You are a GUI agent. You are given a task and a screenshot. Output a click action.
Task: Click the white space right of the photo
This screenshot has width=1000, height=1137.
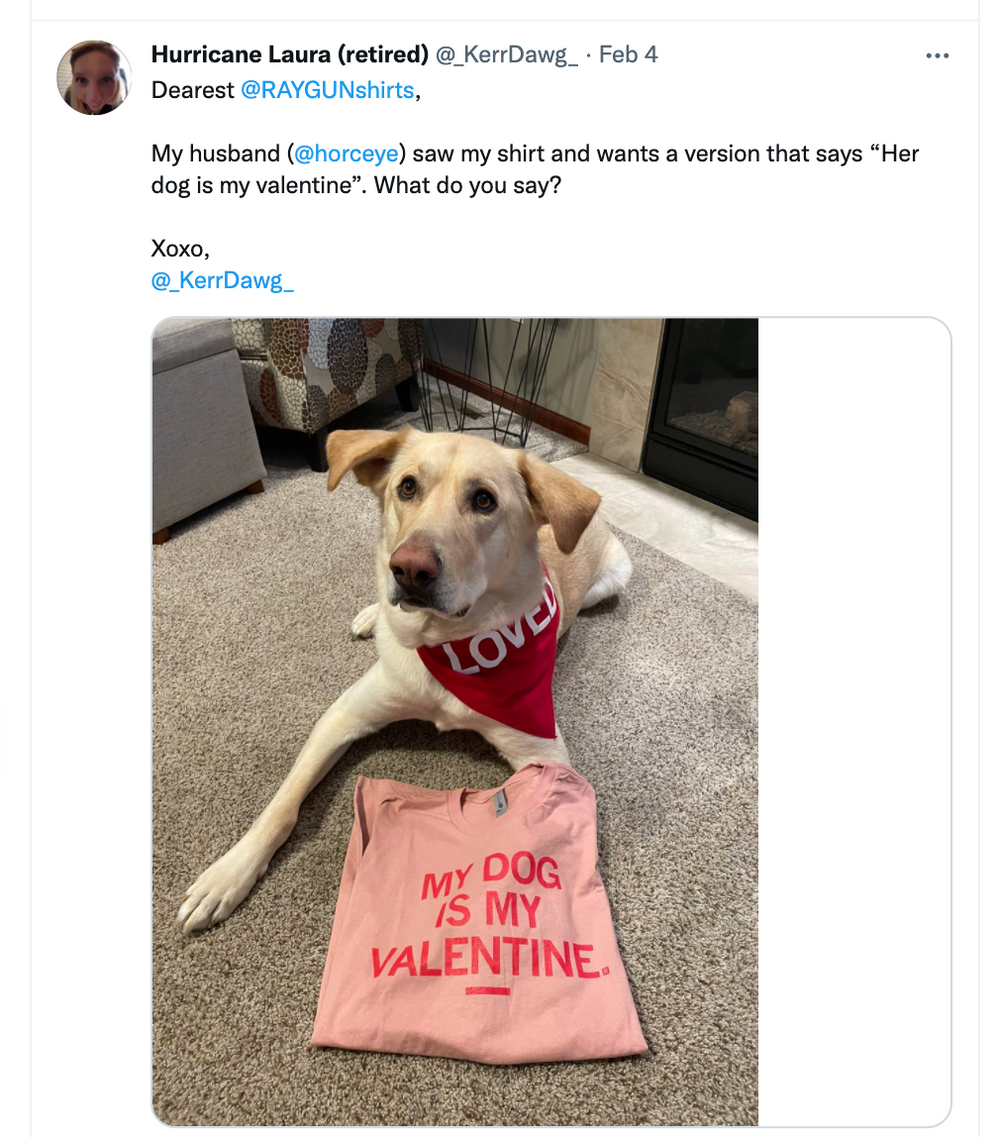coord(853,720)
